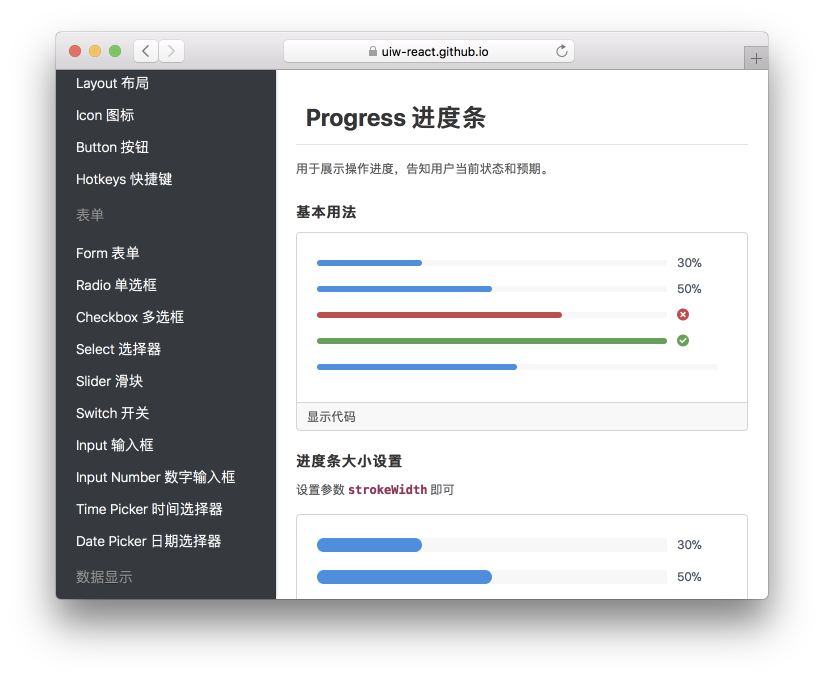Click the green completed progress bar
Screen dimensions: 824x679
[492, 341]
